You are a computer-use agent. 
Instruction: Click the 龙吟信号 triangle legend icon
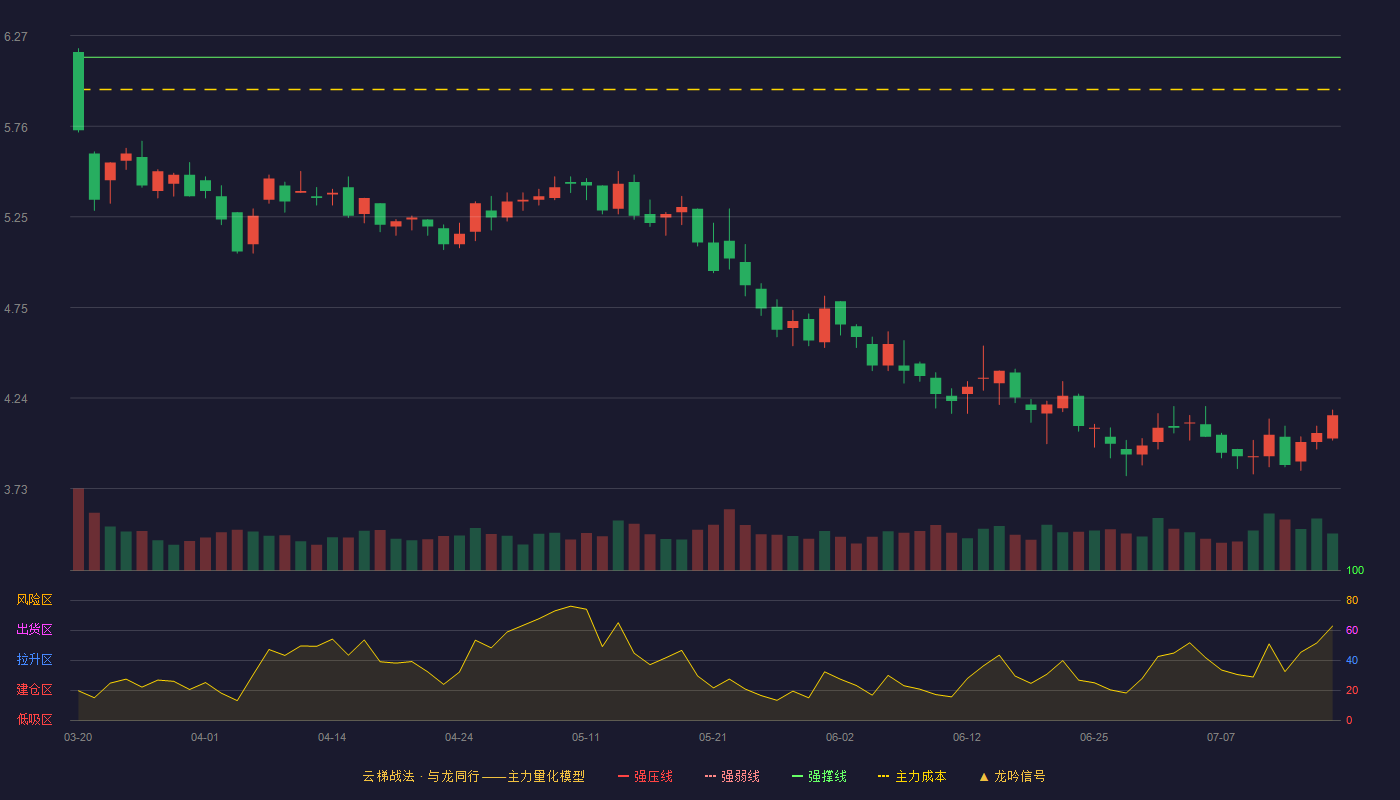[x=984, y=776]
